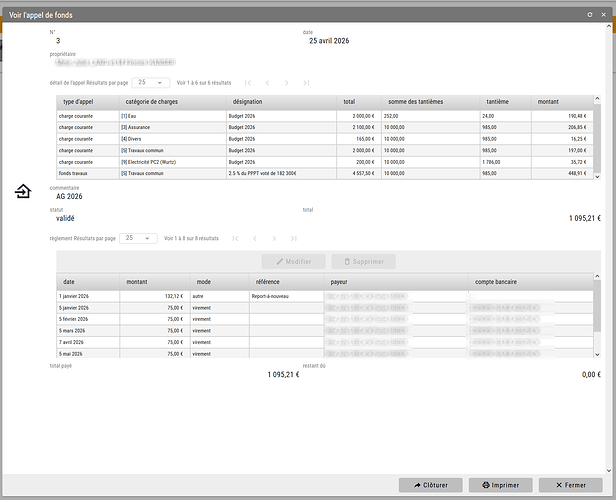The image size is (616, 500).
Task: Select the [3] Assurance charge row
Action: (325, 127)
